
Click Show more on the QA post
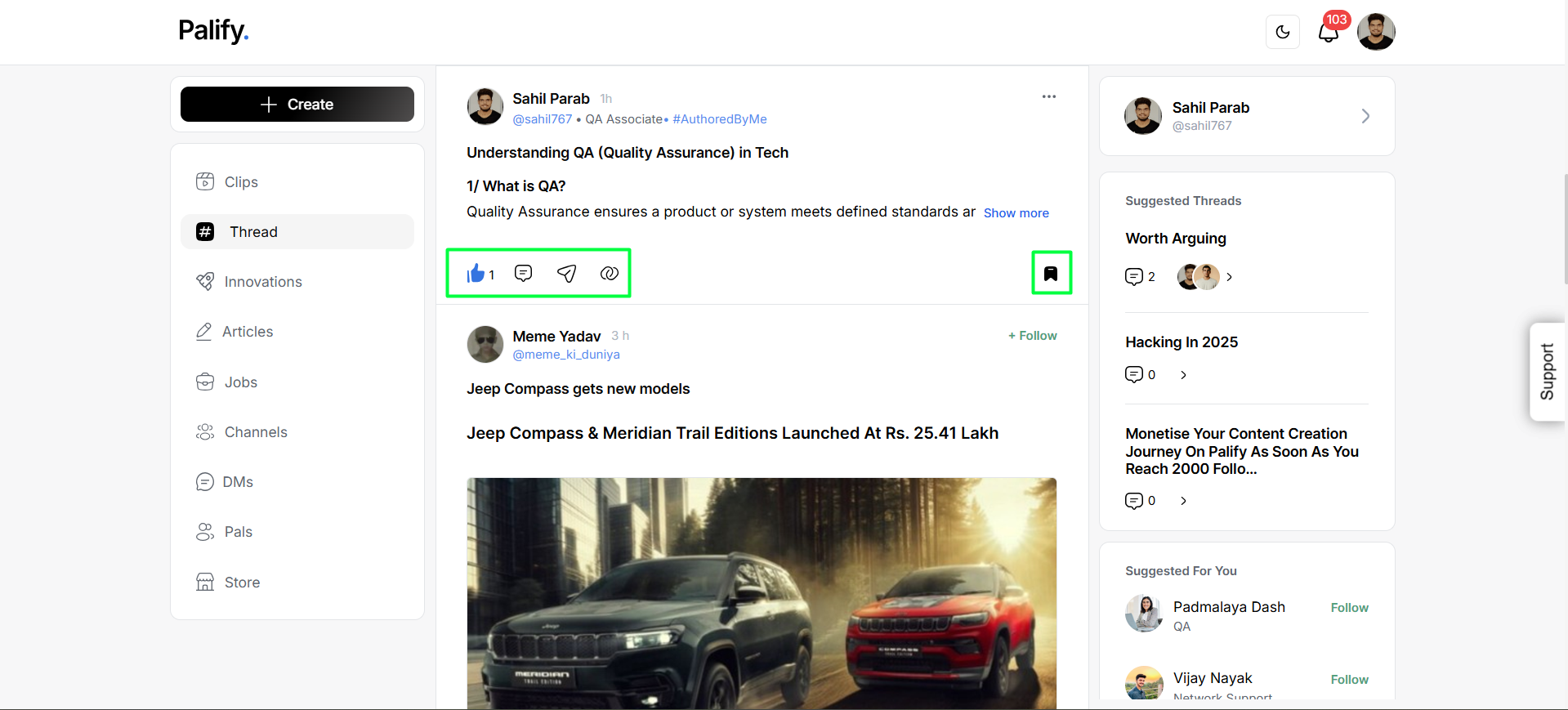[x=1016, y=213]
